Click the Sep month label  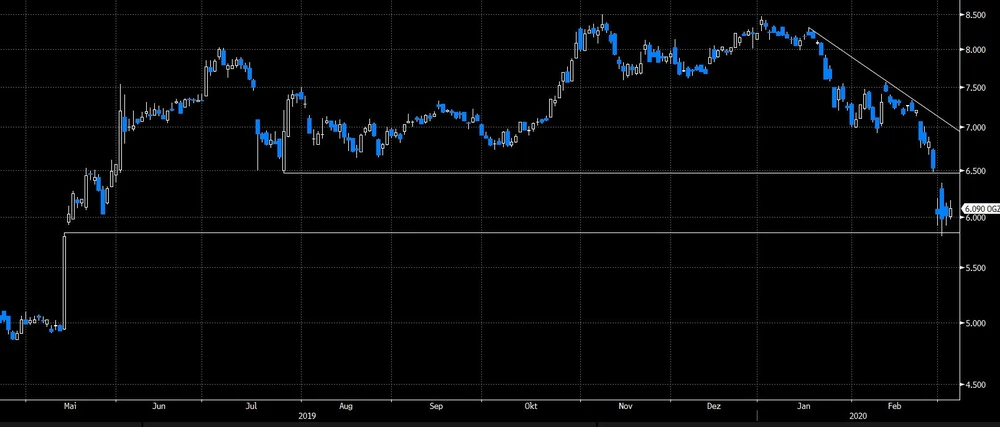[x=437, y=407]
